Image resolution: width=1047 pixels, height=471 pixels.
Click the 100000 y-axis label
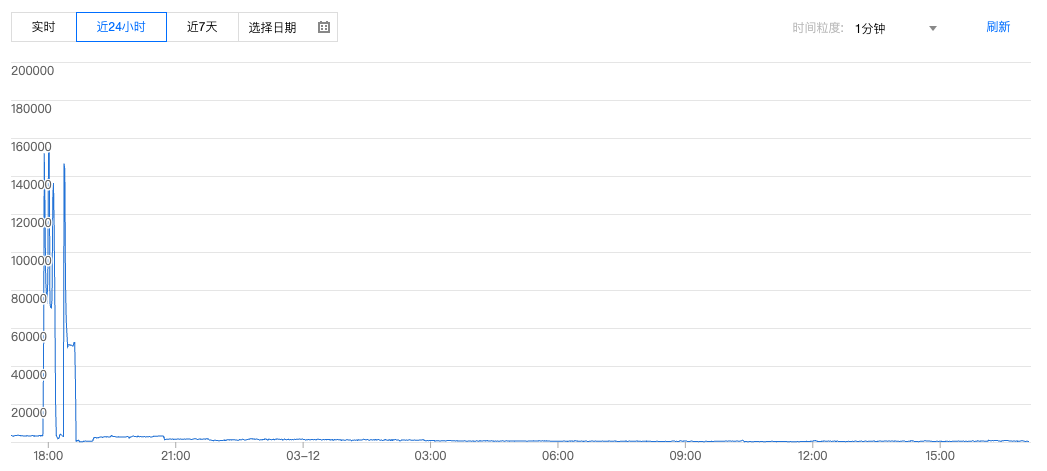pyautogui.click(x=32, y=260)
